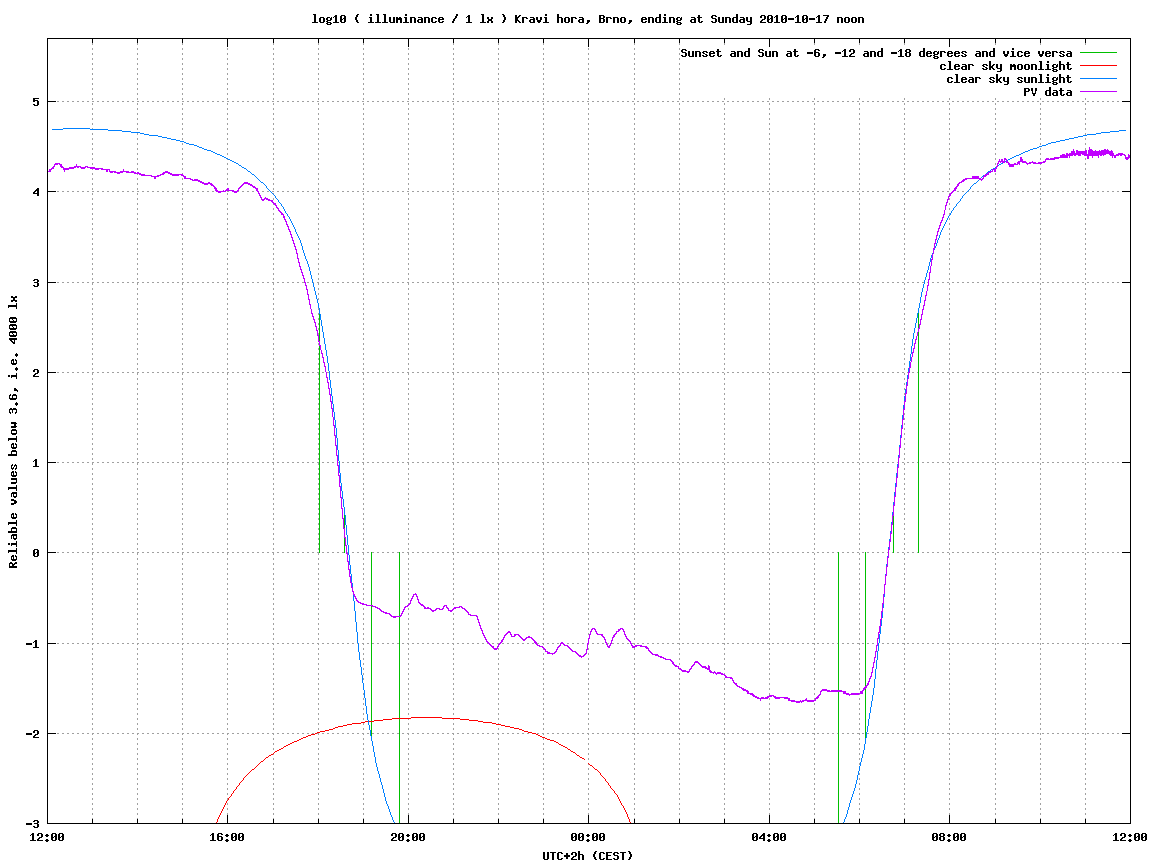Click the peak of the red moonlight curve

click(x=426, y=717)
